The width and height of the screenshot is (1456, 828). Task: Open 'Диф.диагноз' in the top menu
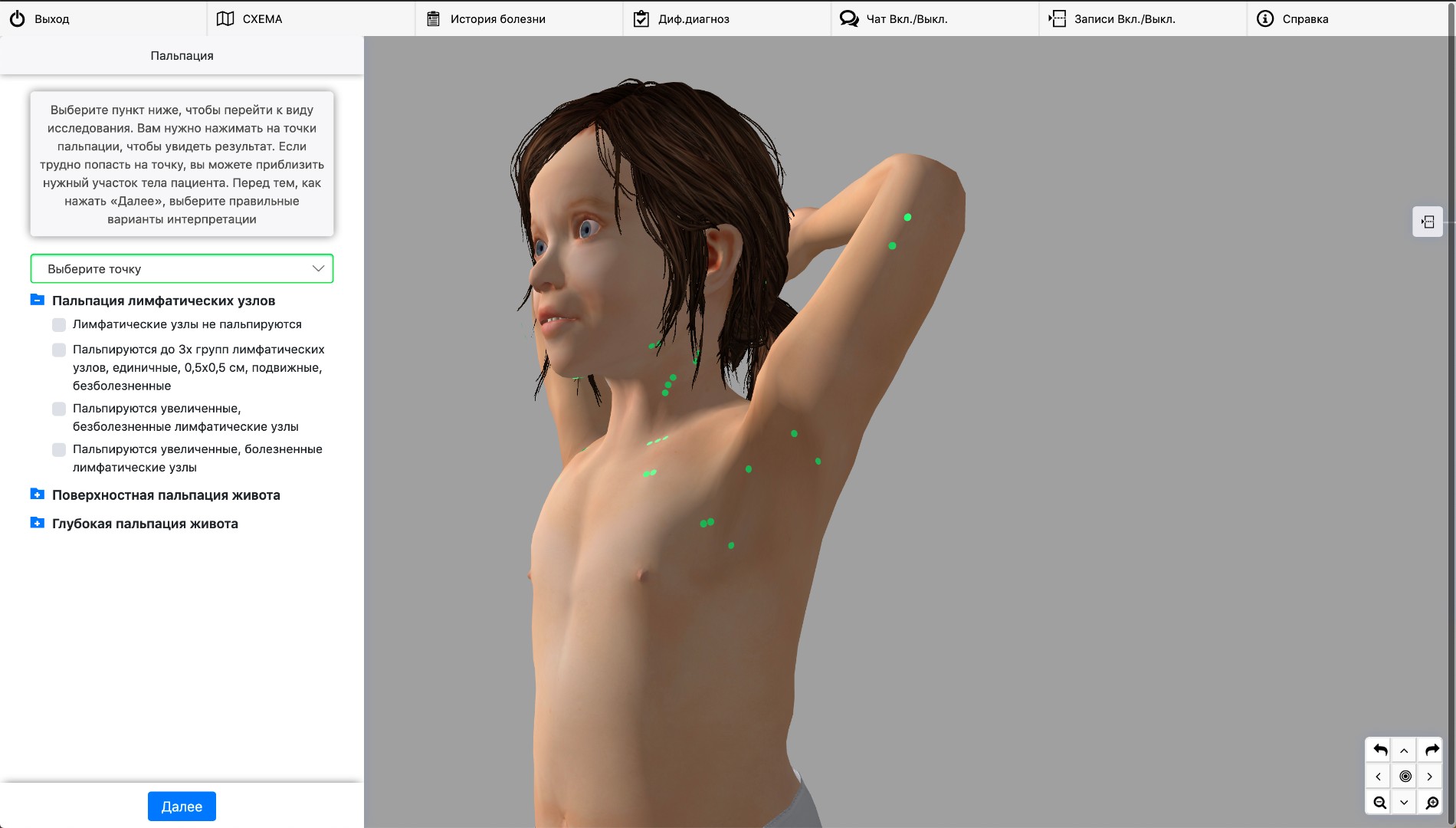693,19
